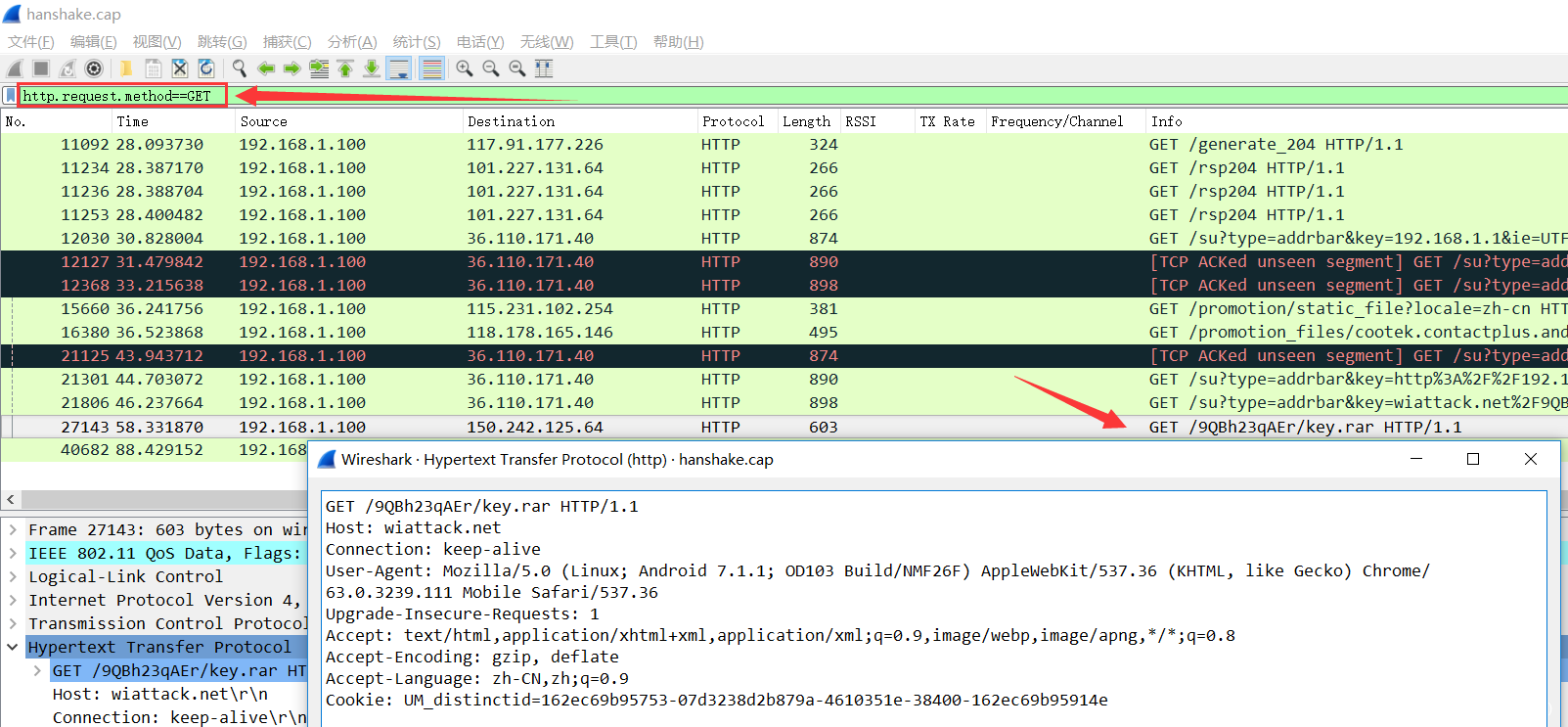
Task: Click the http.request.method display filter field
Action: 122,96
